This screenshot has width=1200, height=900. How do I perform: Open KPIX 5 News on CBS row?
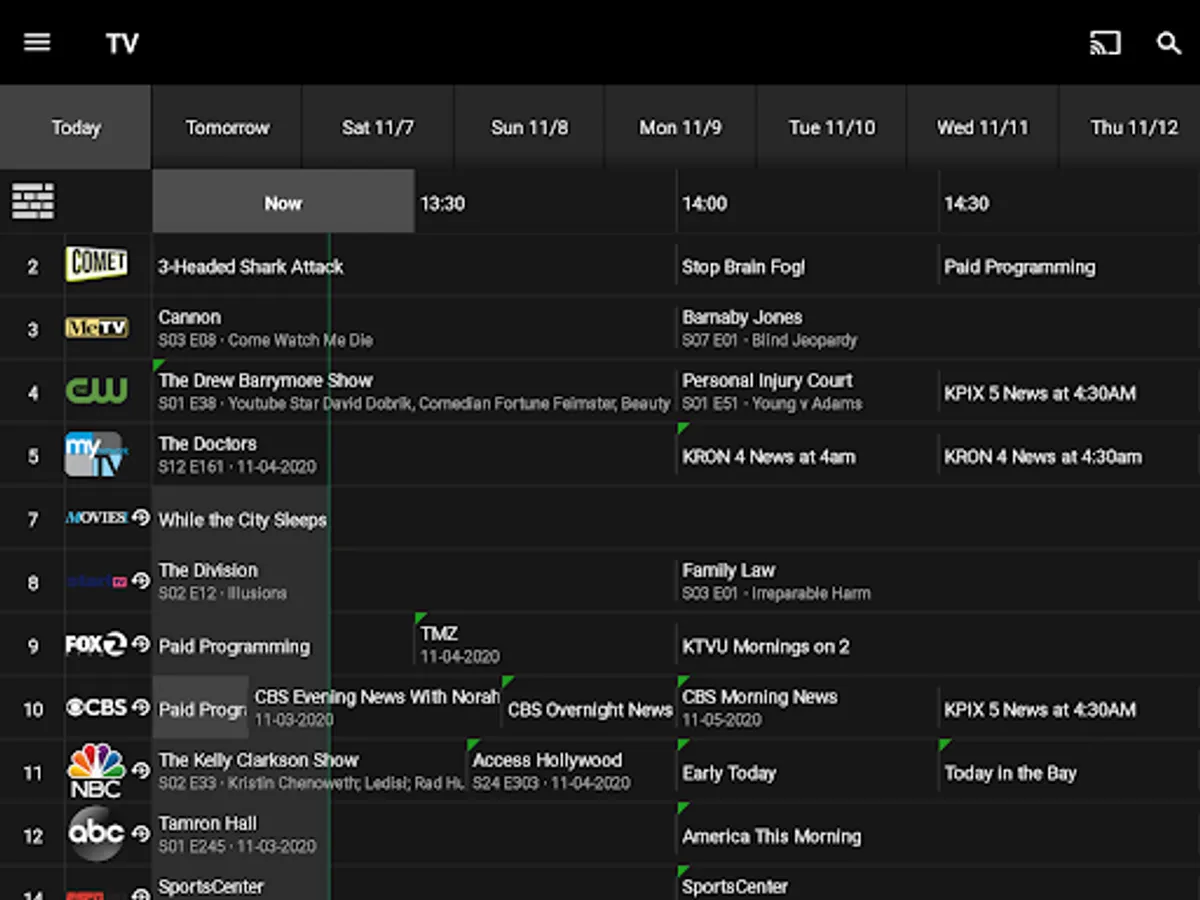1069,708
